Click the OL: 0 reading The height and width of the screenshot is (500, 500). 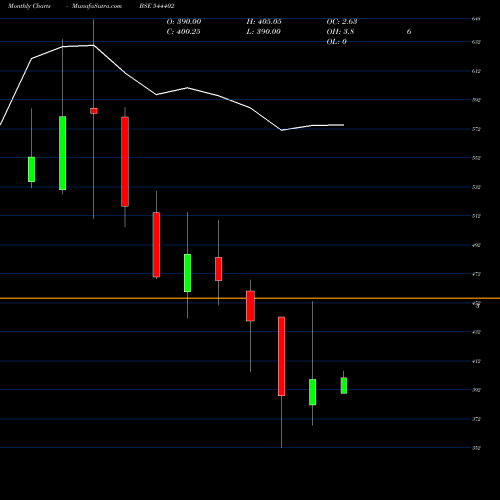pyautogui.click(x=336, y=42)
